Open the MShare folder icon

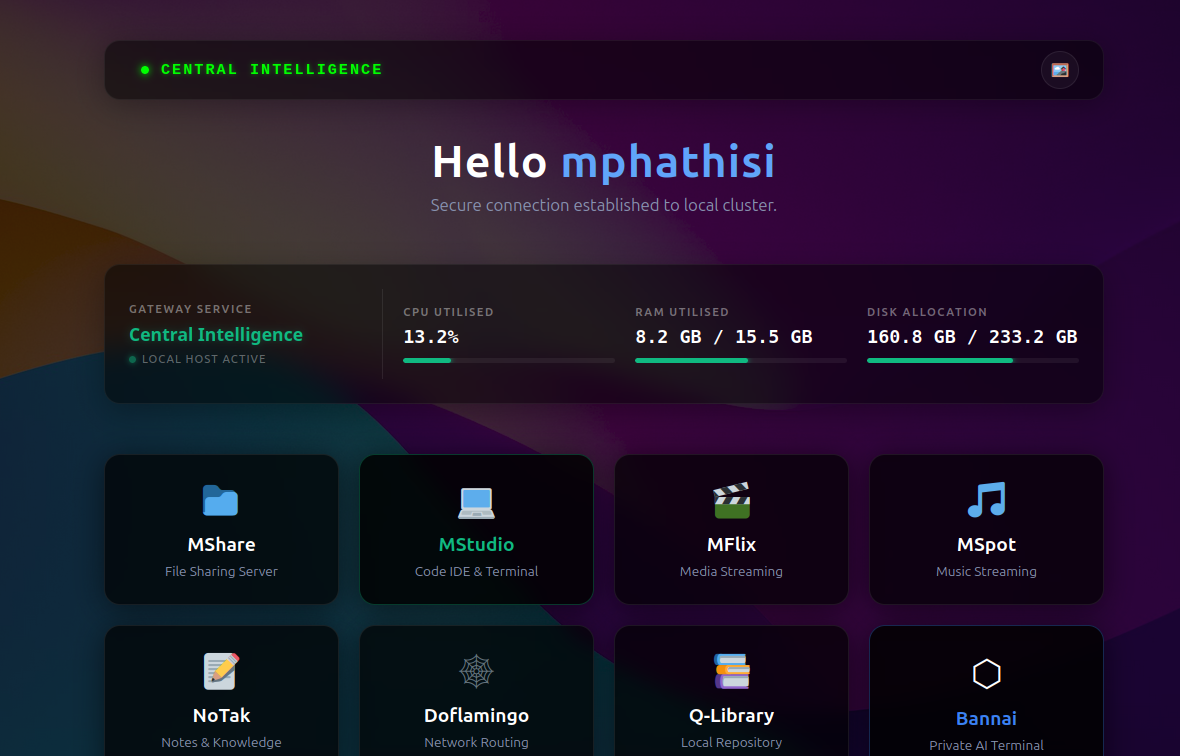220,501
